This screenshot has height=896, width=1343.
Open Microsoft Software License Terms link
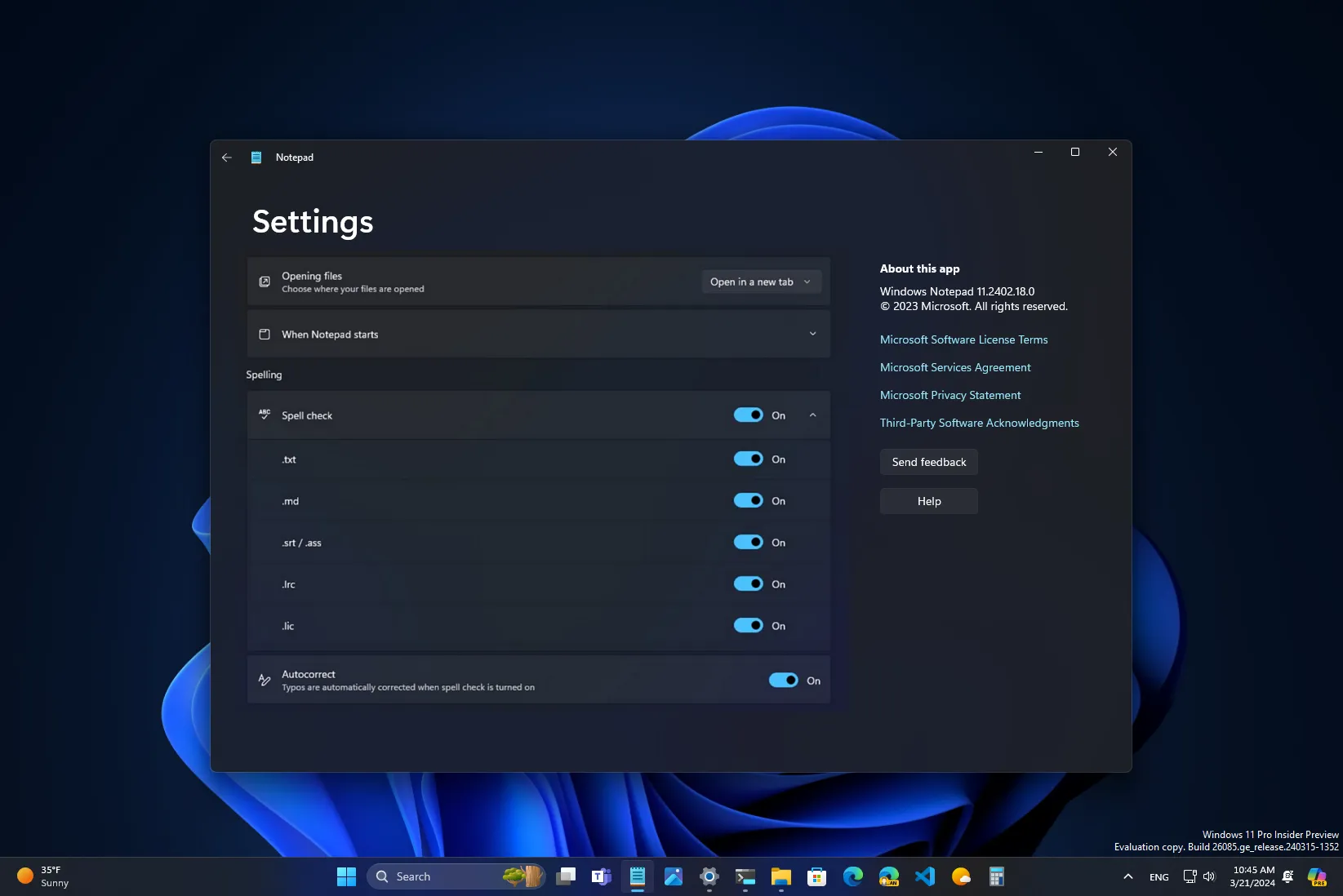pyautogui.click(x=963, y=339)
